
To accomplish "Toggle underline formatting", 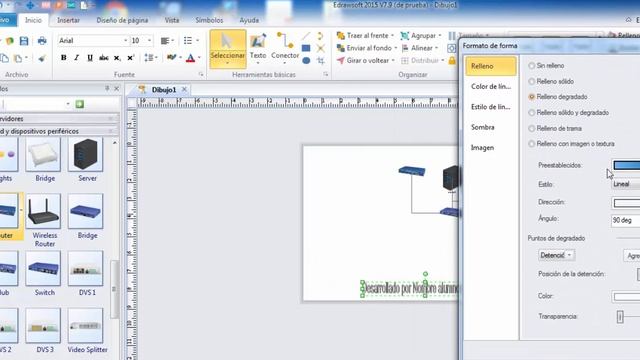I will tap(90, 58).
